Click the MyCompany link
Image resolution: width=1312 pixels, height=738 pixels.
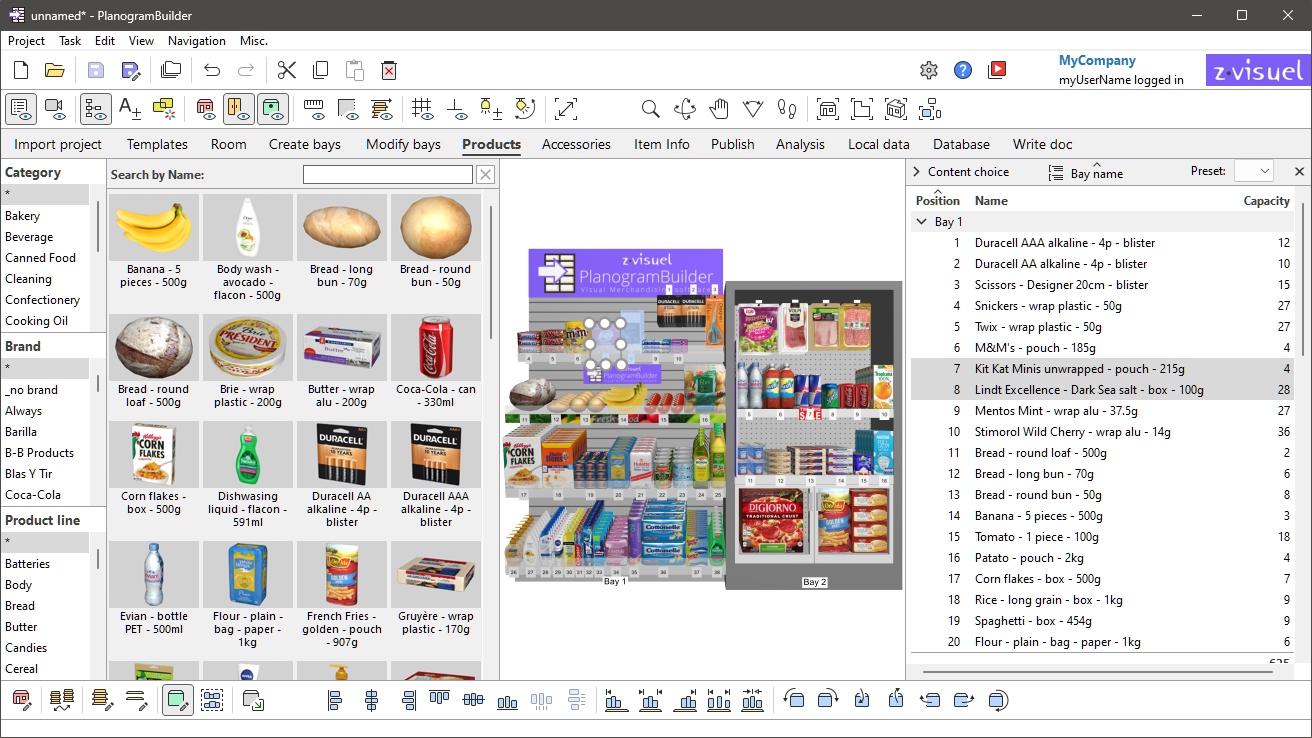tap(1097, 61)
